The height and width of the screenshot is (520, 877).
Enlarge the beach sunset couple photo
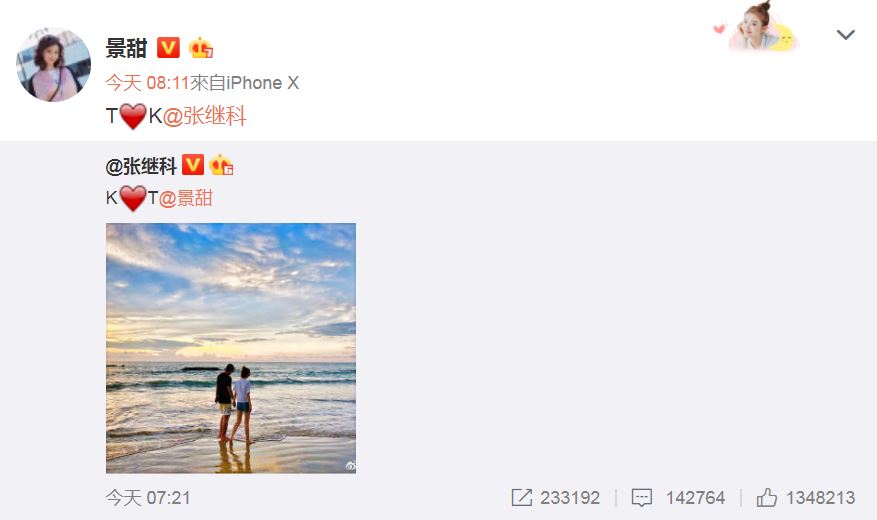pos(231,348)
